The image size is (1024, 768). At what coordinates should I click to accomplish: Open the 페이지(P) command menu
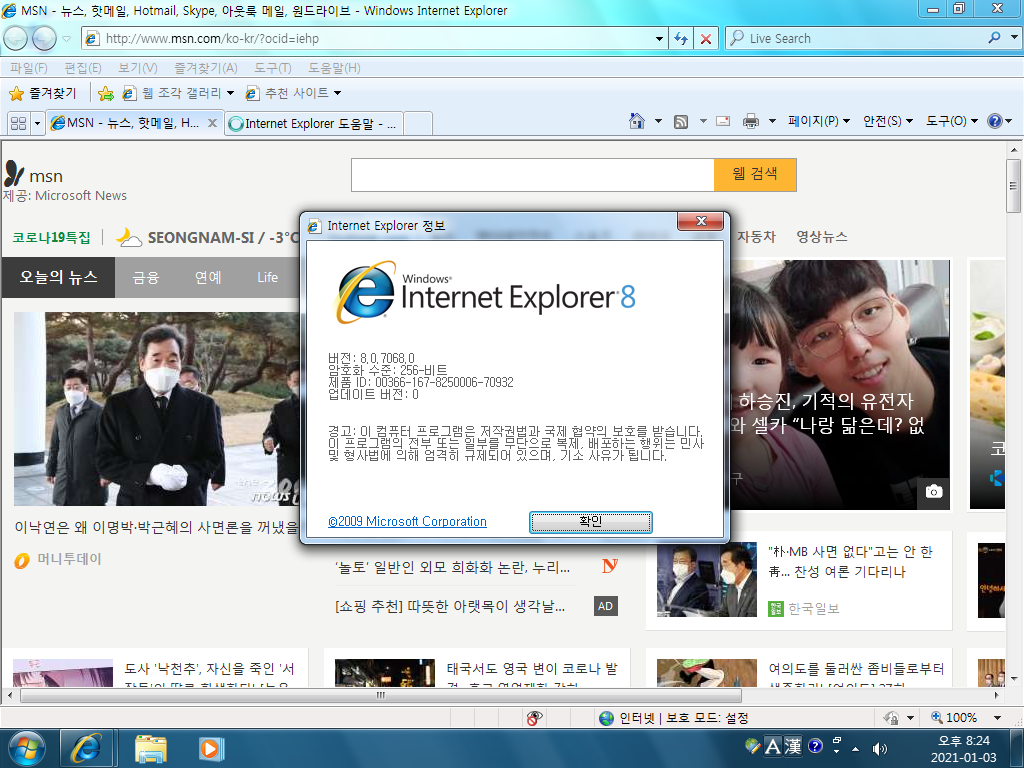[819, 121]
